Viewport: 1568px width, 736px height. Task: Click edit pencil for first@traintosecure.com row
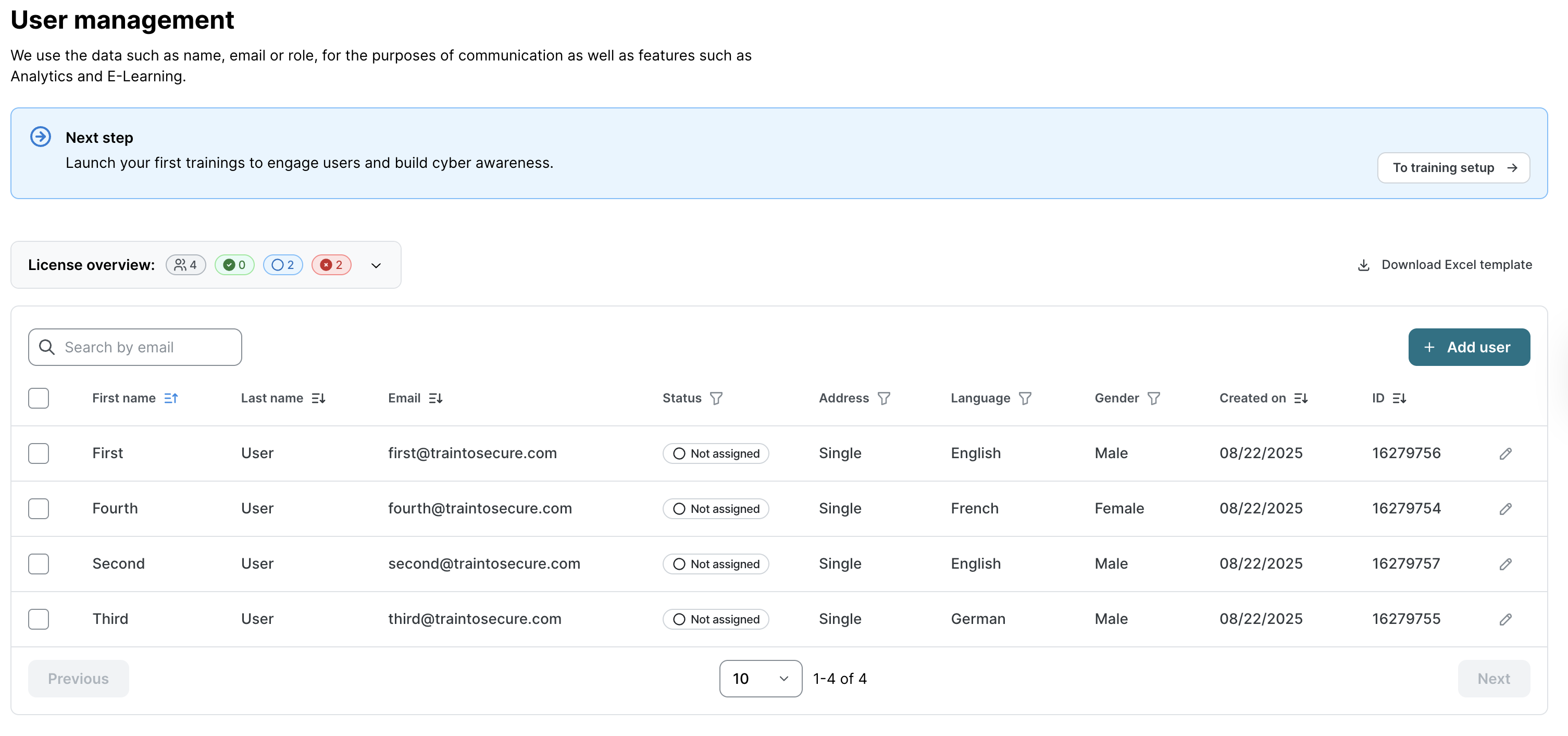tap(1504, 453)
